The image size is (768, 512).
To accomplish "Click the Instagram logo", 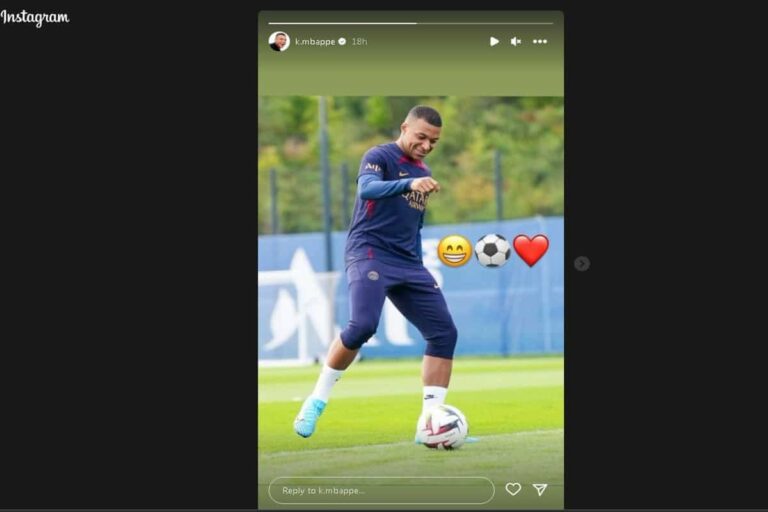I will click(x=35, y=18).
